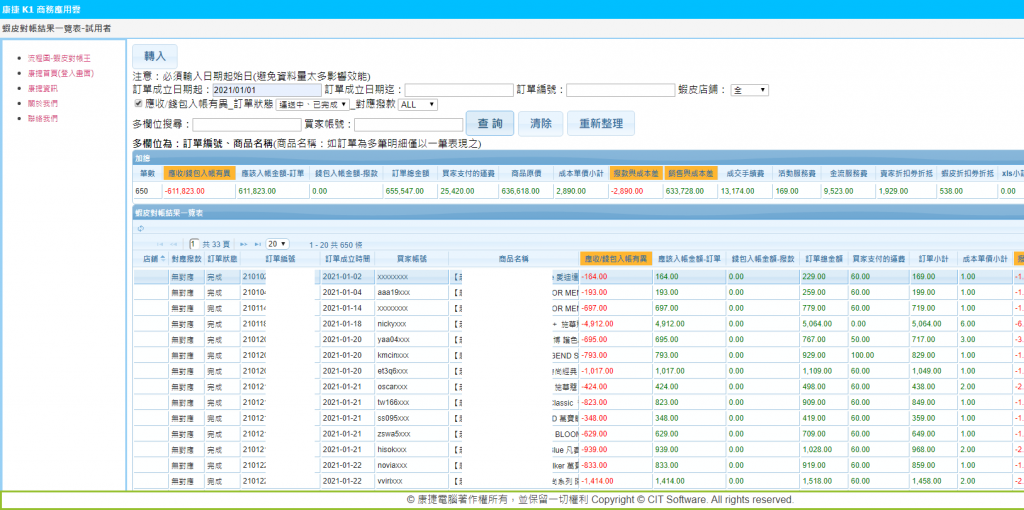Open the 流程圖-蝦皮對帳王 sidebar link

59,58
